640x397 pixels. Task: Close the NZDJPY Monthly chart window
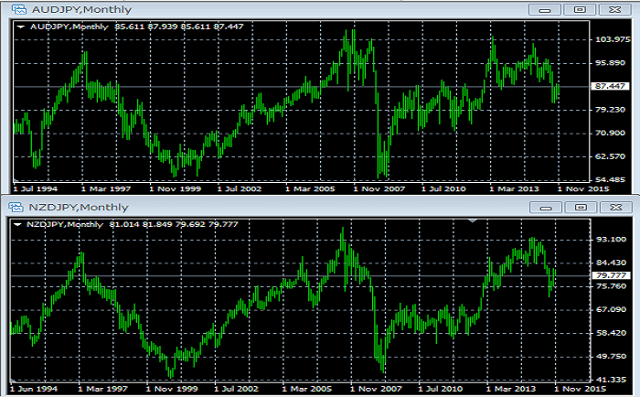point(616,207)
